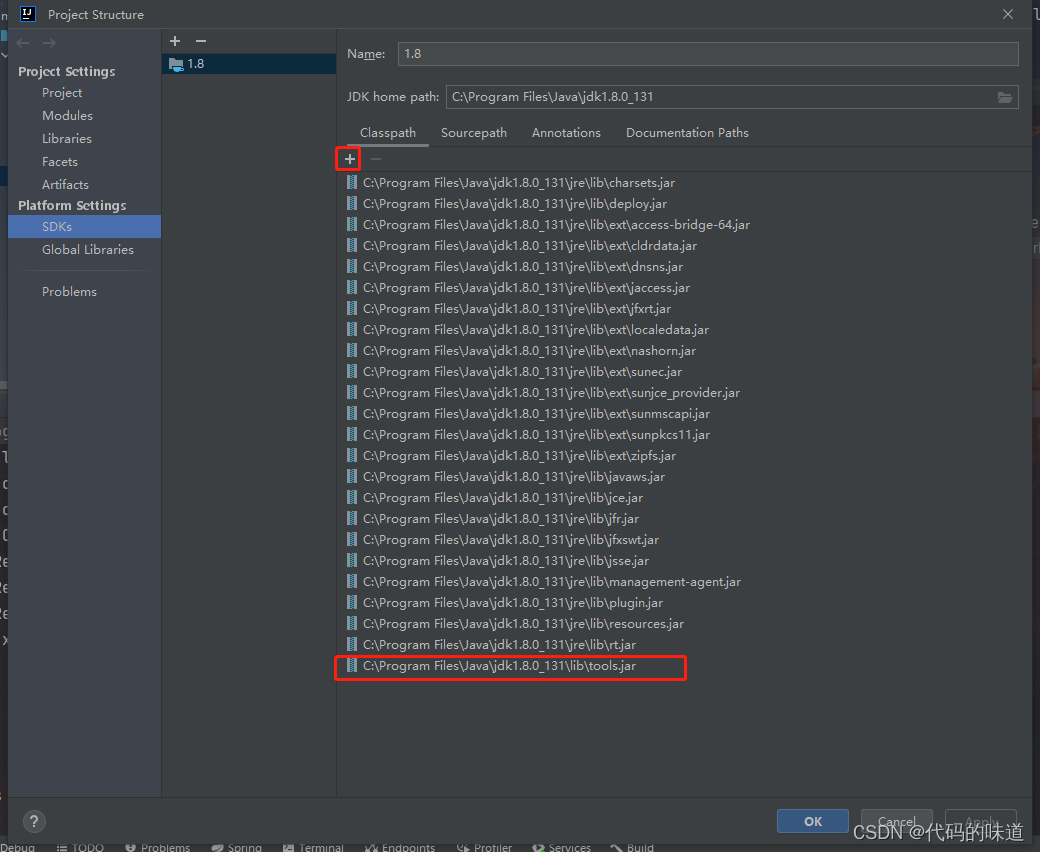Switch to the Sourcepath tab

[473, 132]
